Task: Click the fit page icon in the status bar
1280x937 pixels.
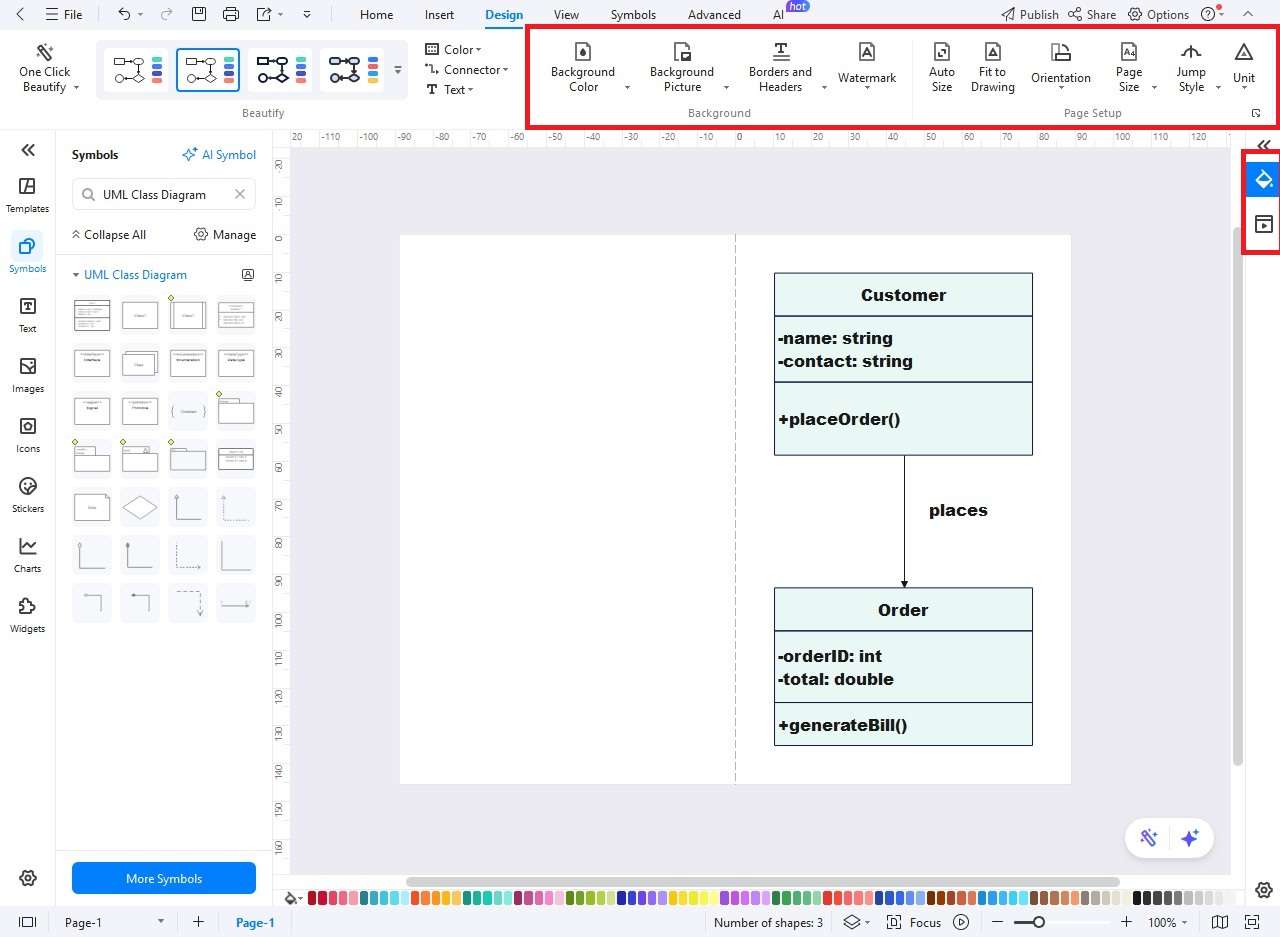Action: (x=1219, y=922)
